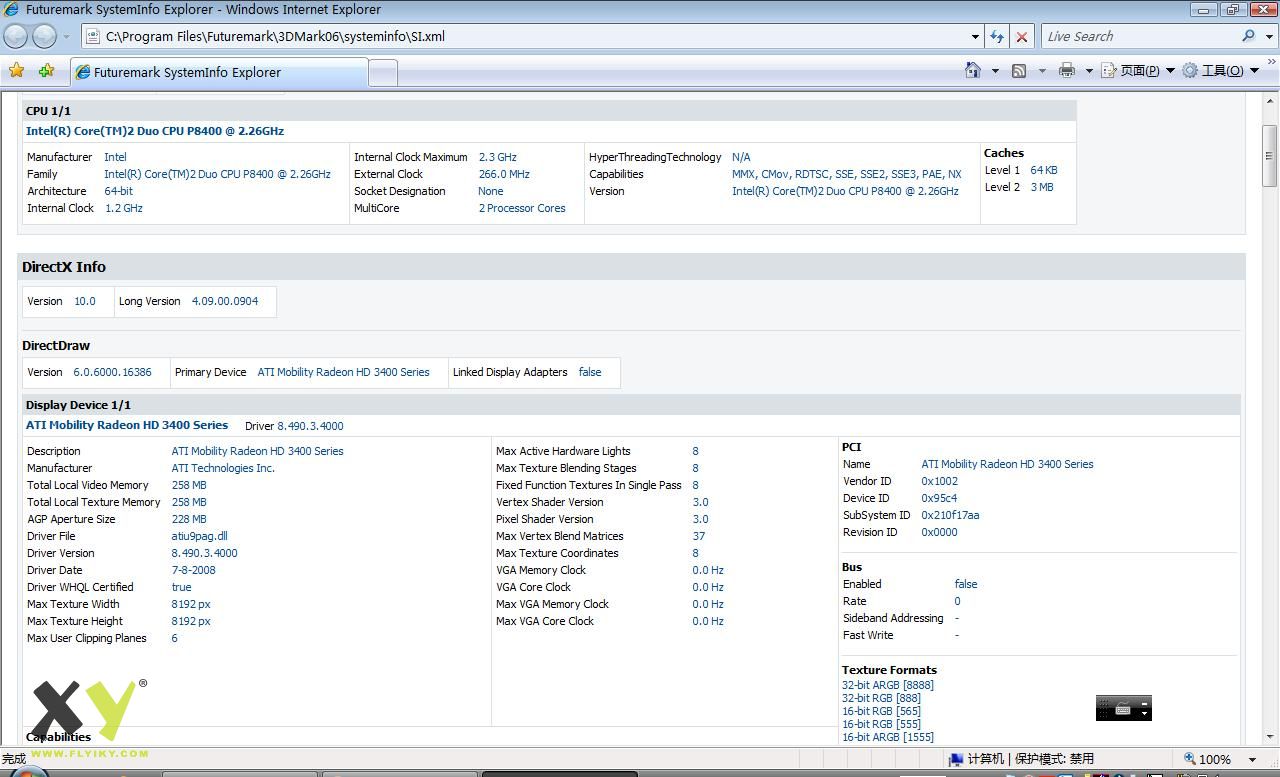1280x777 pixels.
Task: Open the Page (页面) menu dropdown arrow
Action: tap(1169, 71)
